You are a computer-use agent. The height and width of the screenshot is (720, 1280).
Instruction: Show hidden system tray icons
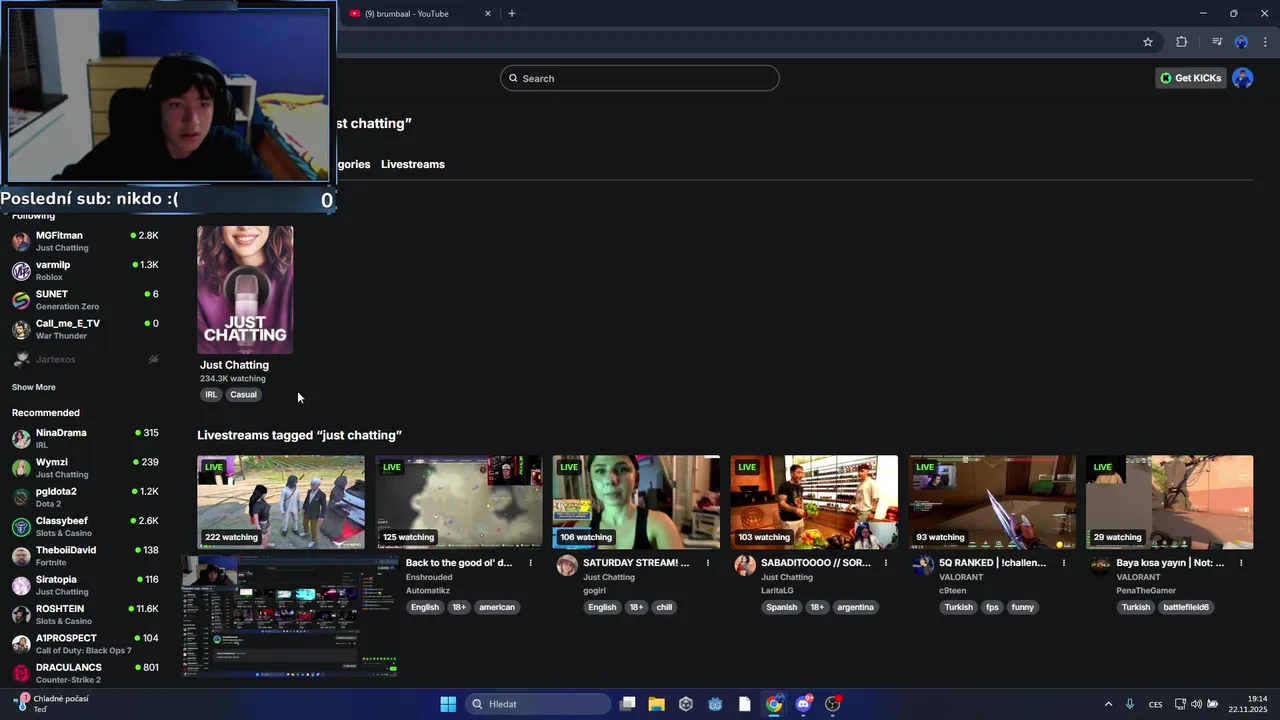[x=1108, y=704]
